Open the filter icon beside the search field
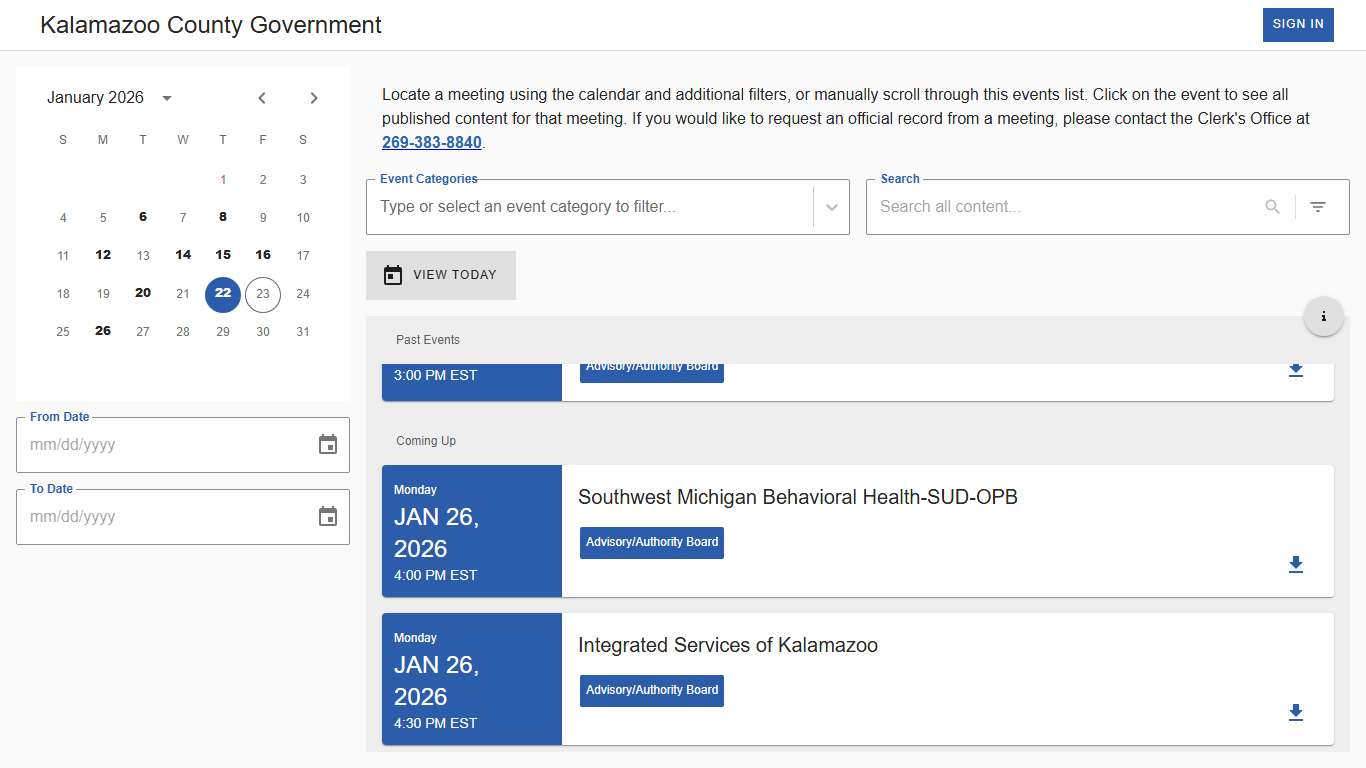The height and width of the screenshot is (768, 1366). tap(1318, 207)
